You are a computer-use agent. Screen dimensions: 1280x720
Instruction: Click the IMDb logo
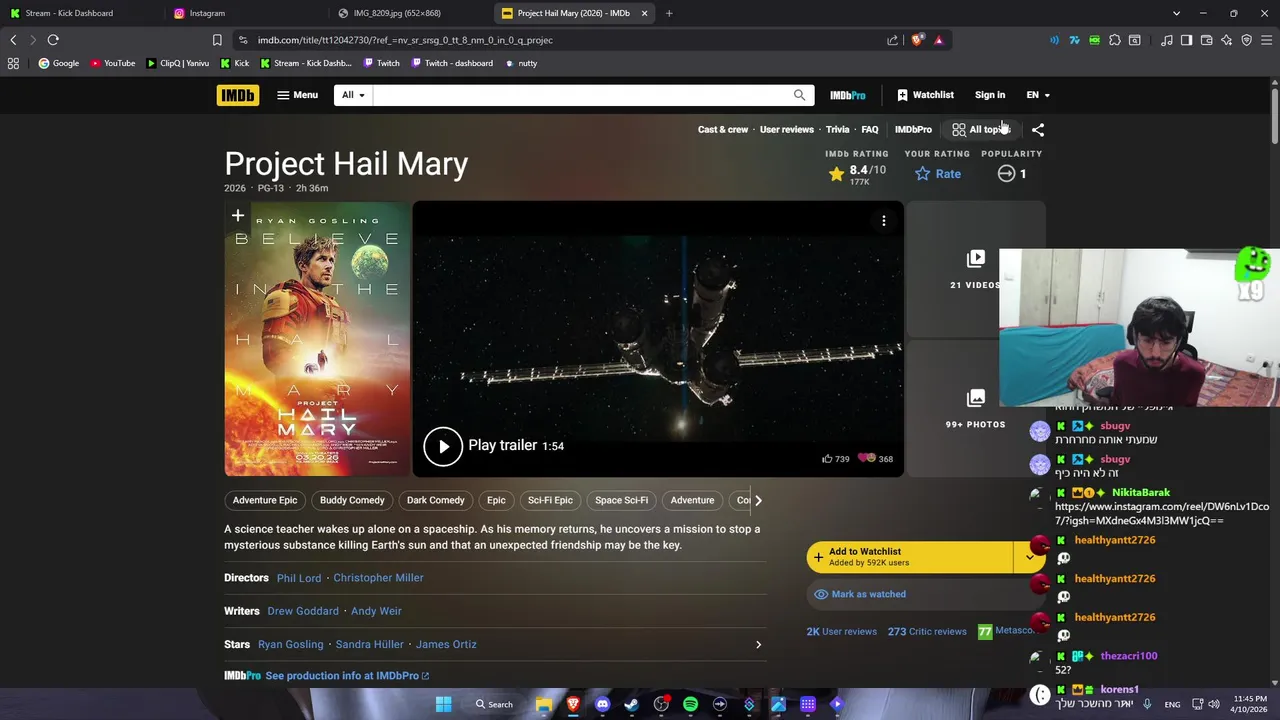(x=237, y=95)
